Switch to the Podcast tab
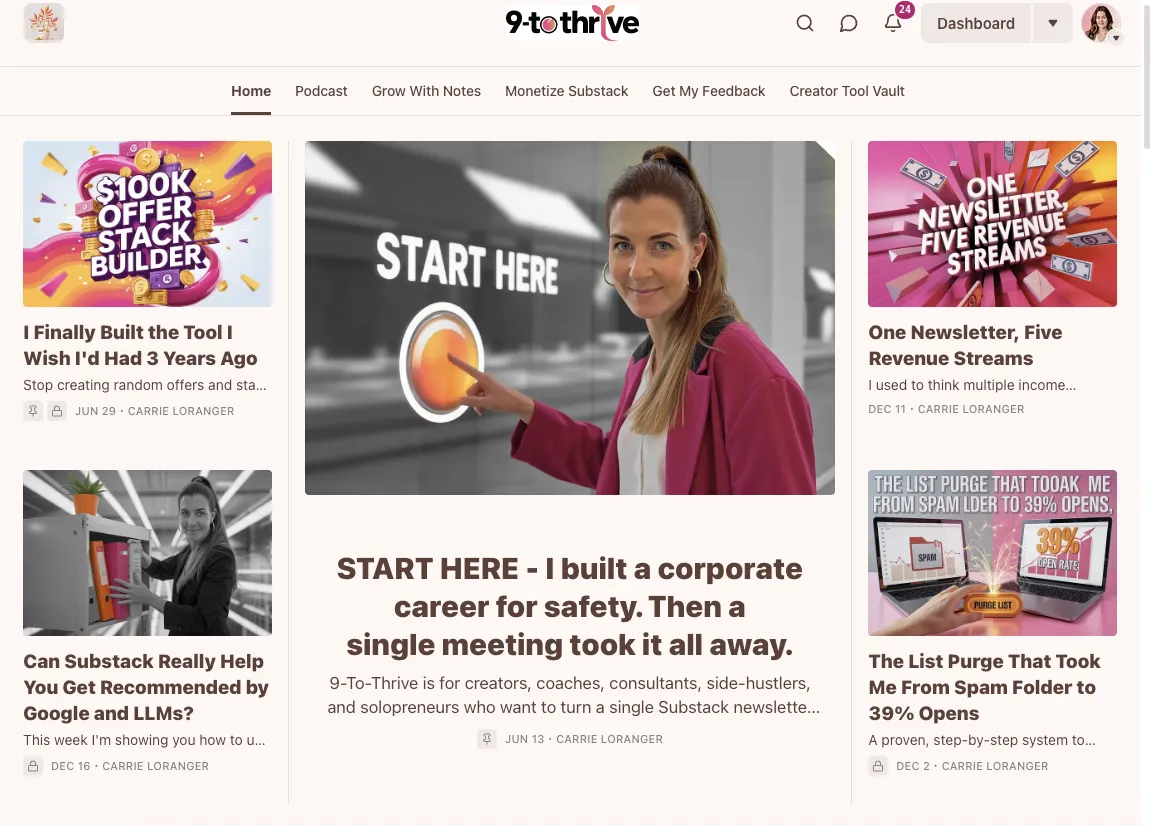The height and width of the screenshot is (826, 1151). click(321, 91)
